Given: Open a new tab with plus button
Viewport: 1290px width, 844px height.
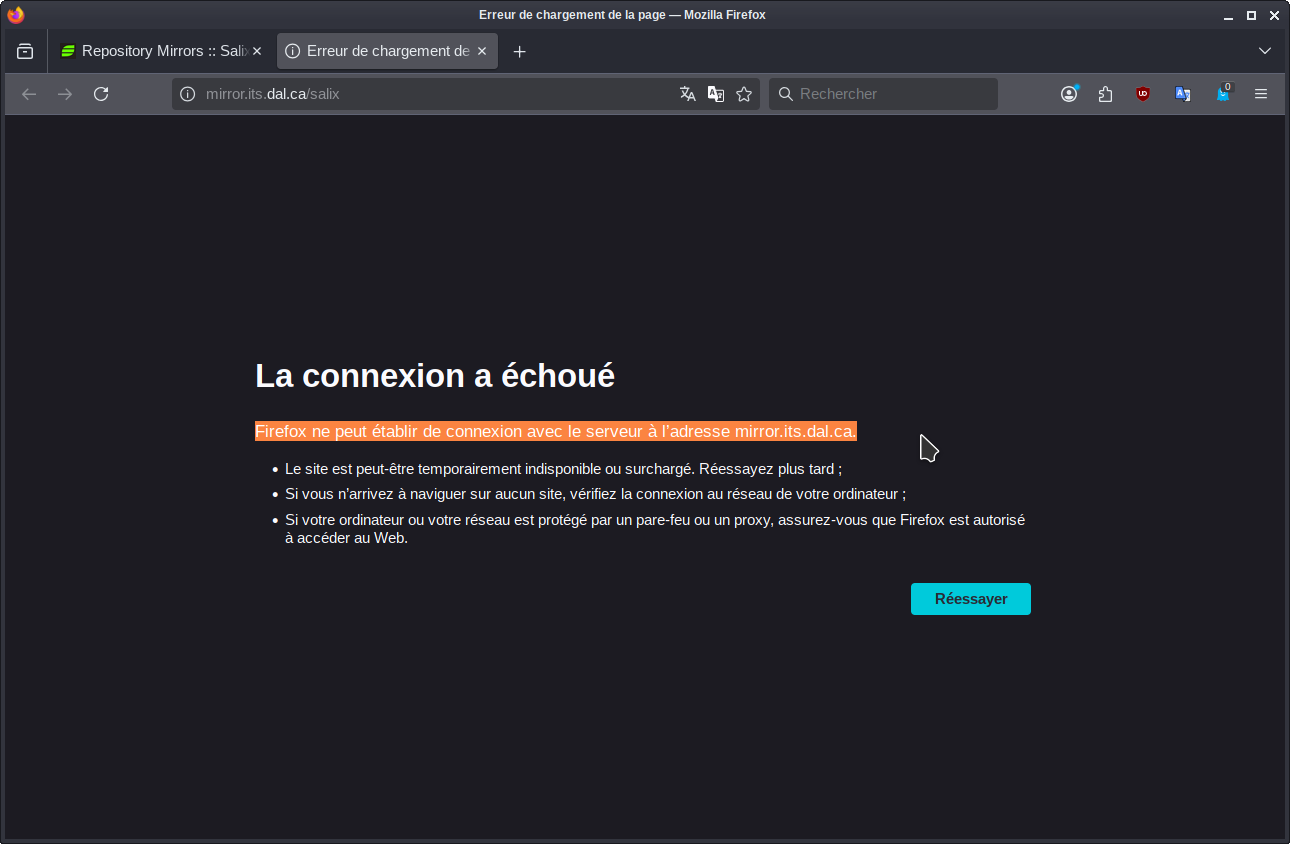Looking at the screenshot, I should pyautogui.click(x=519, y=51).
